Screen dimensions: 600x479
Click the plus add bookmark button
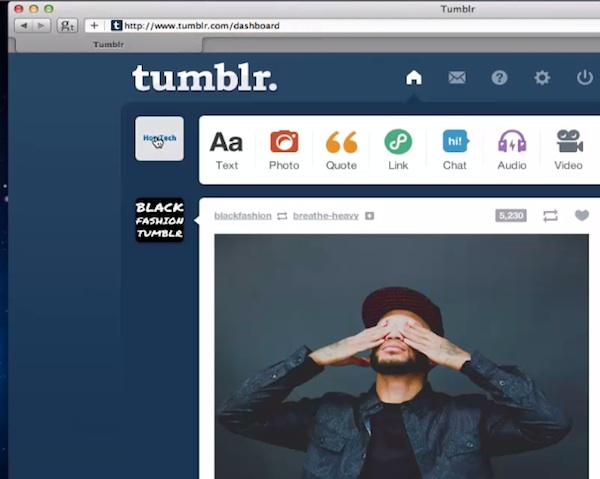point(95,26)
